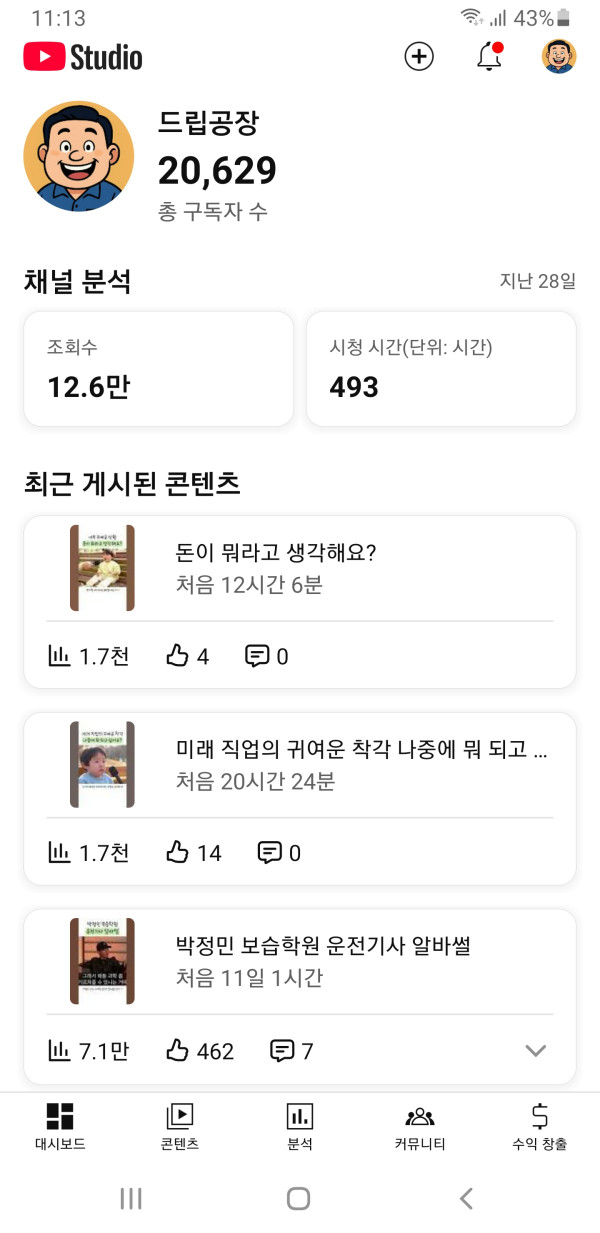The height and width of the screenshot is (1233, 600).
Task: Open the 조회수 analytics card
Action: pos(159,368)
